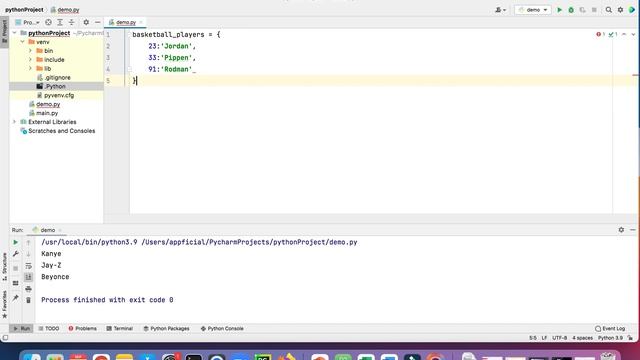Expand the lib folder
Image resolution: width=640 pixels, height=360 pixels.
point(30,69)
